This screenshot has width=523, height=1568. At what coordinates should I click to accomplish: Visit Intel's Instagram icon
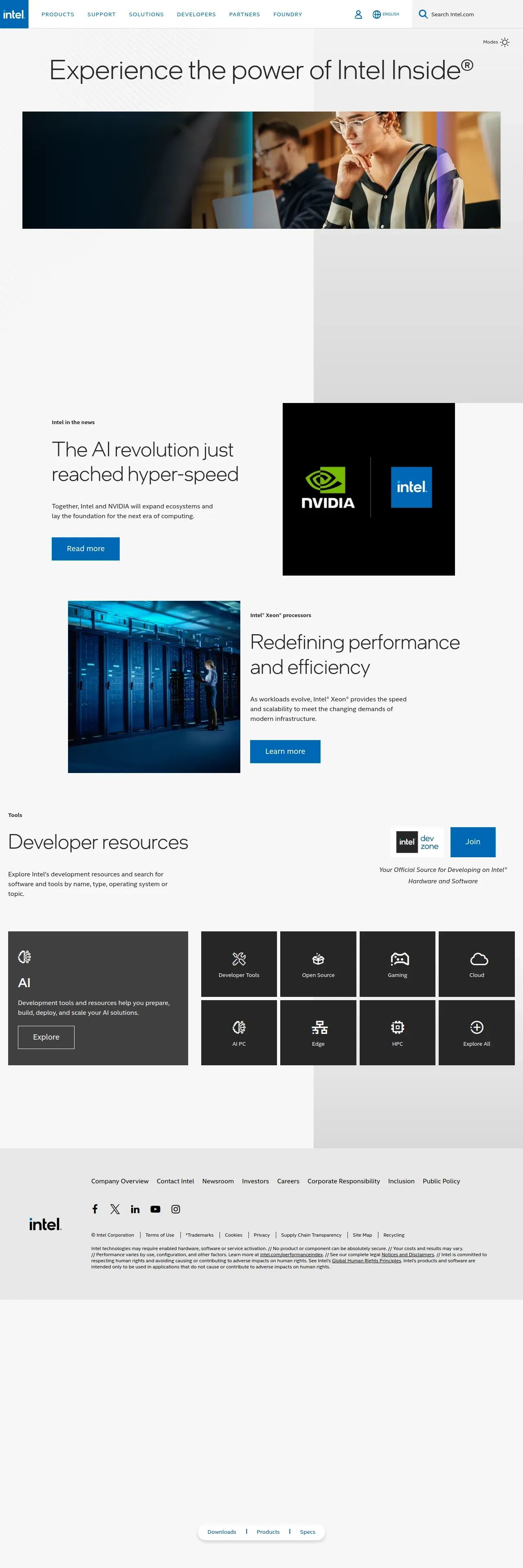click(175, 1209)
